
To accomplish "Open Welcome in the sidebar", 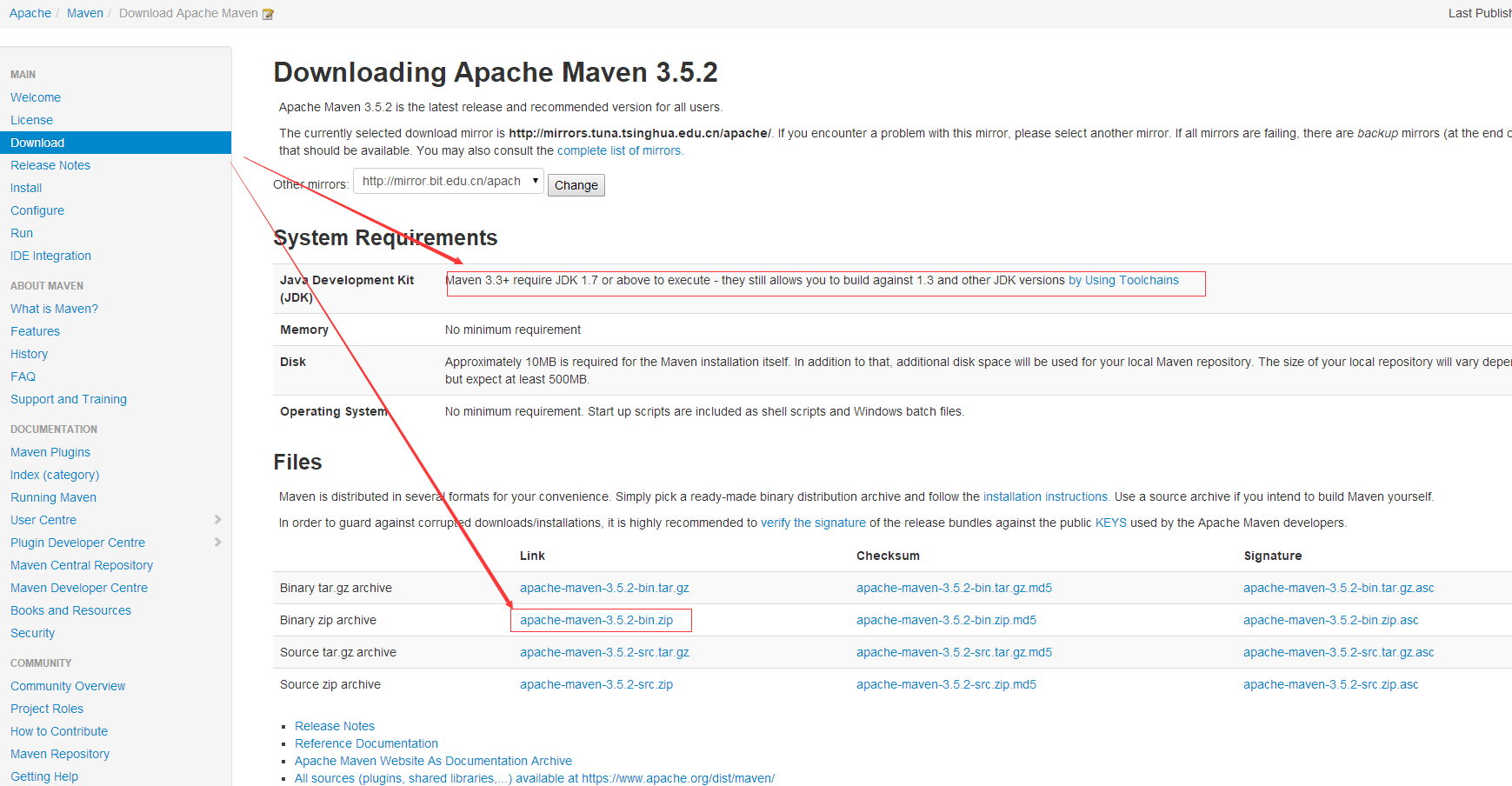I will tap(36, 97).
